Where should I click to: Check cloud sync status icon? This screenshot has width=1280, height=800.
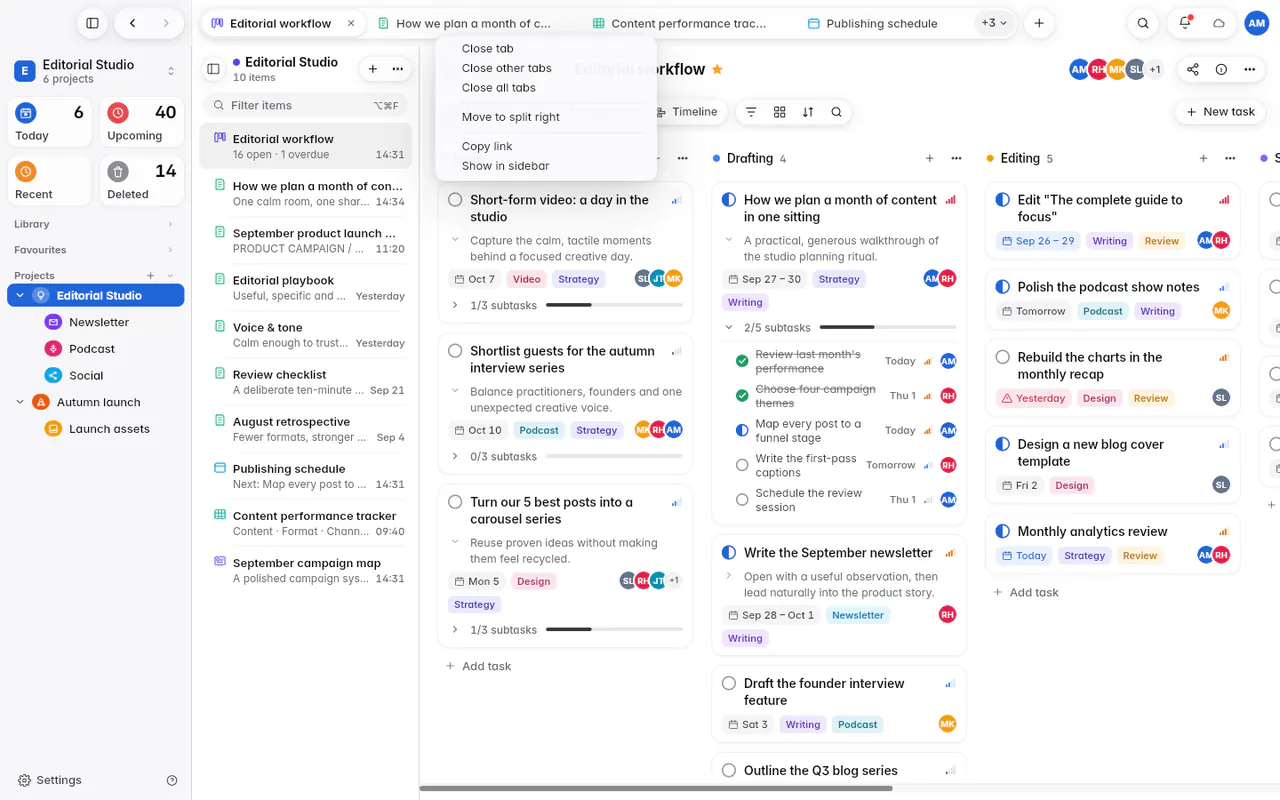click(1219, 23)
